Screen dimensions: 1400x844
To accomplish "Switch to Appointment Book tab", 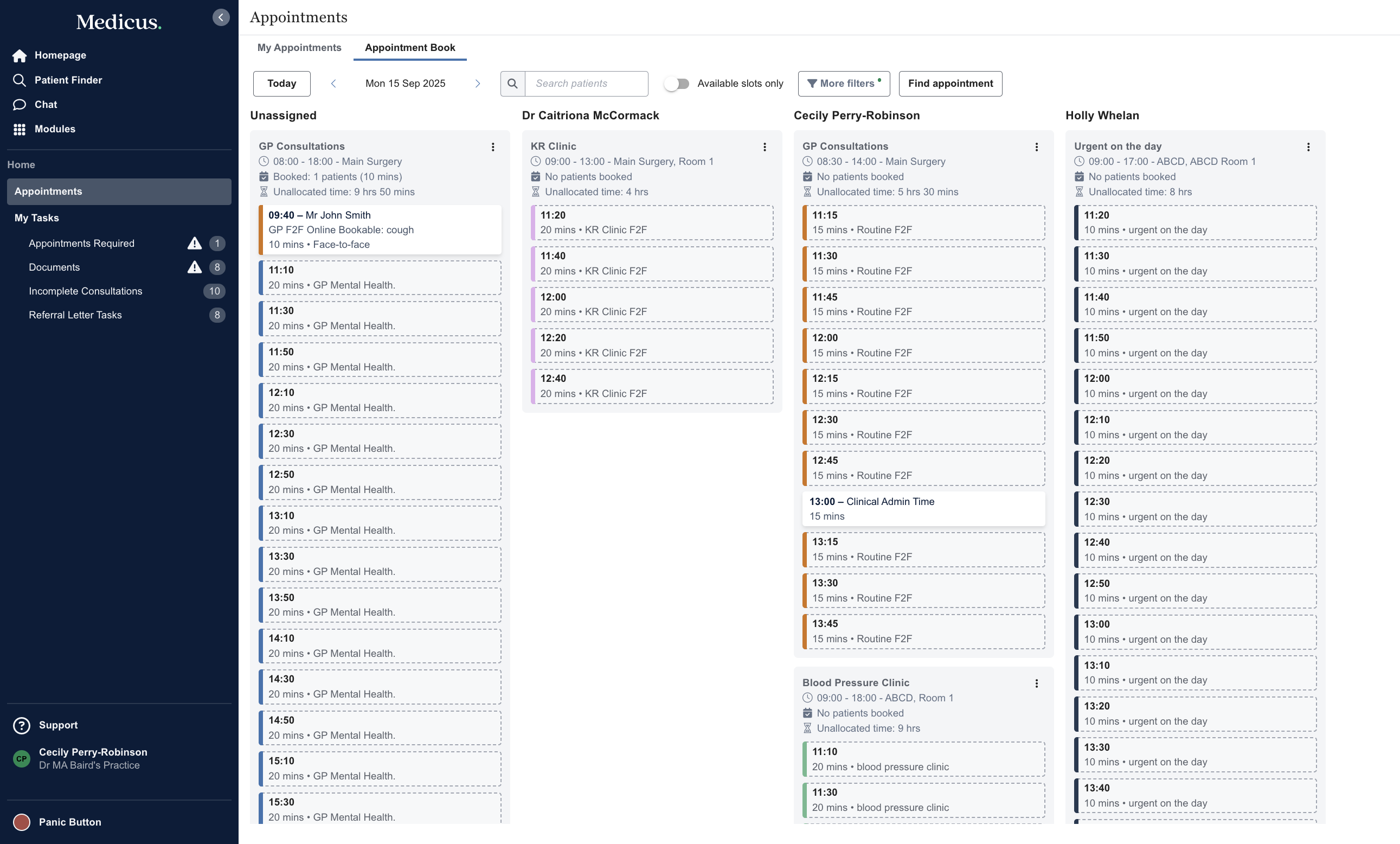I will click(410, 48).
